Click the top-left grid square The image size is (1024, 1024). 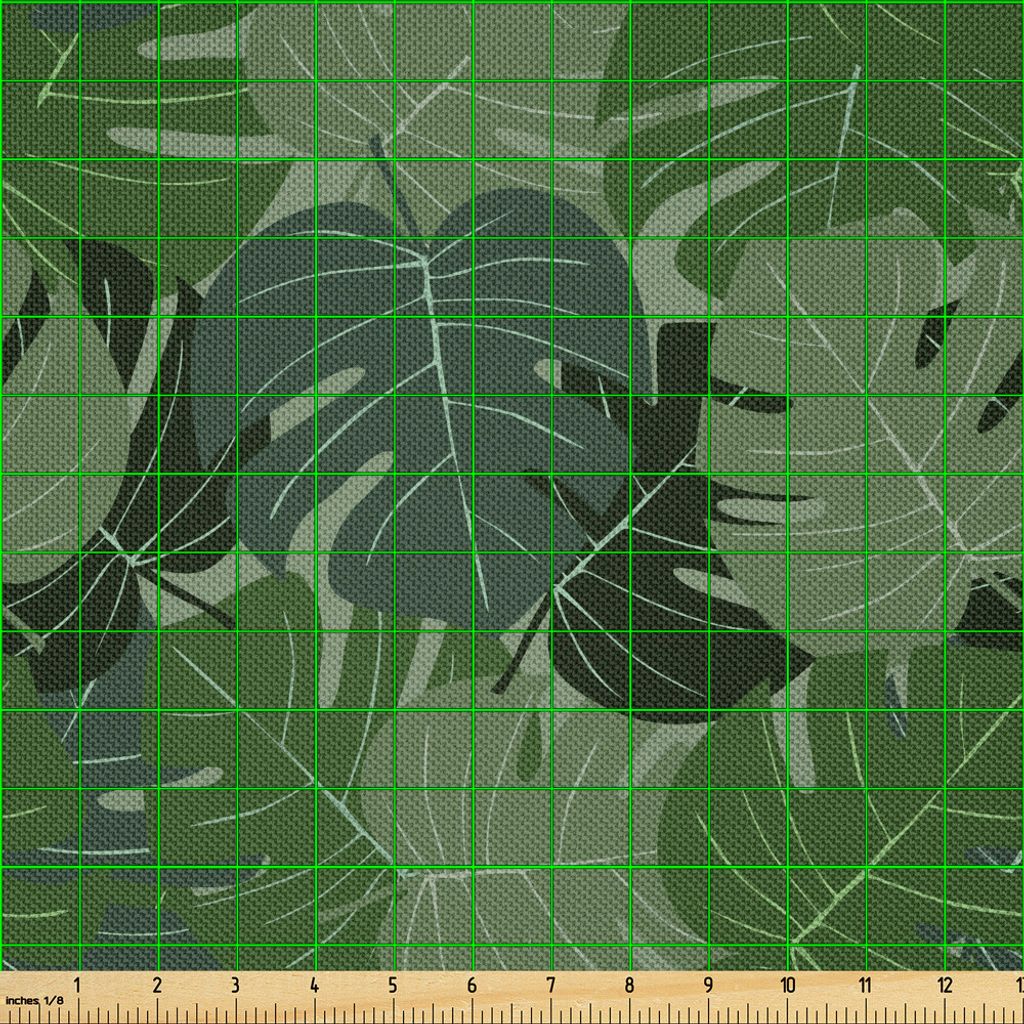click(x=40, y=40)
